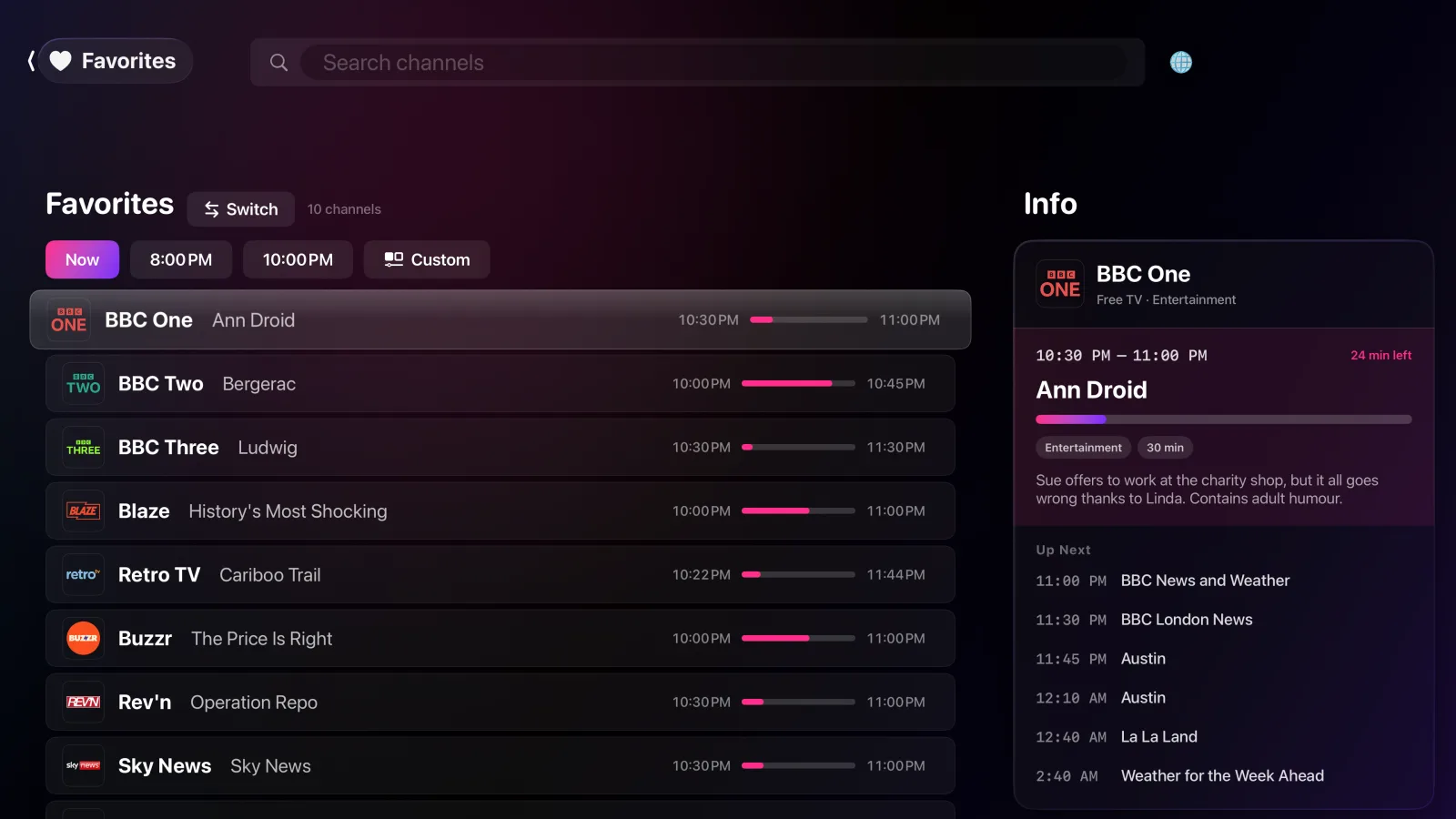Click the magnifier search icon
The width and height of the screenshot is (1456, 819).
click(278, 62)
